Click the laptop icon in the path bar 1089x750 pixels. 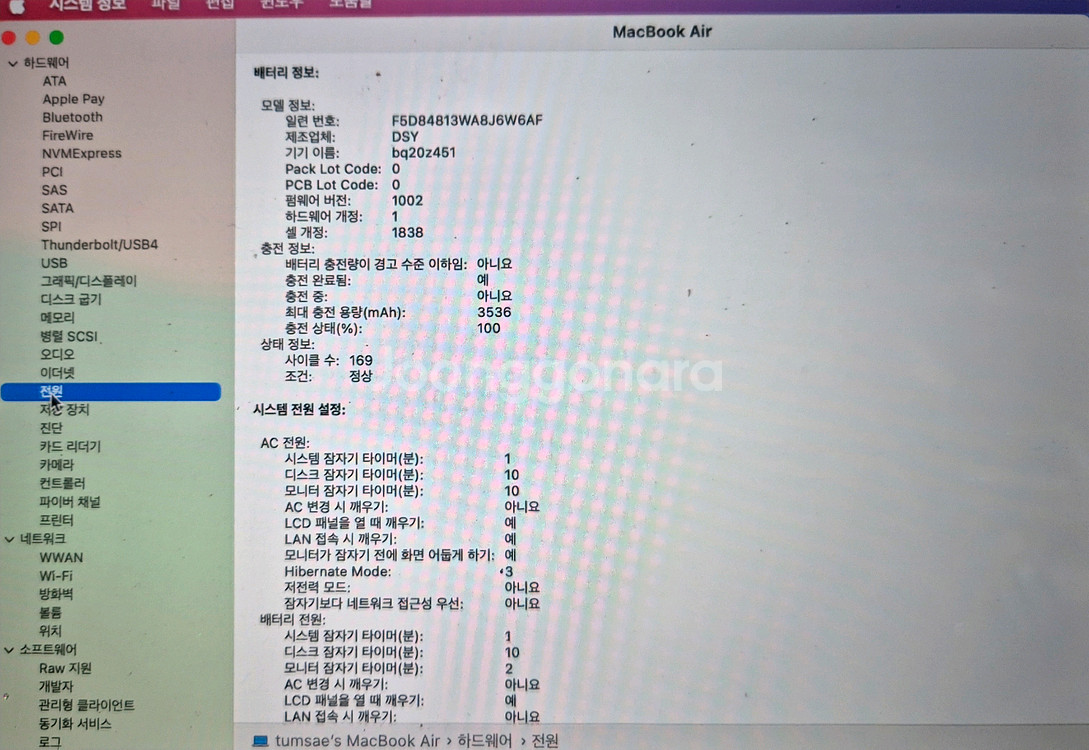[260, 741]
